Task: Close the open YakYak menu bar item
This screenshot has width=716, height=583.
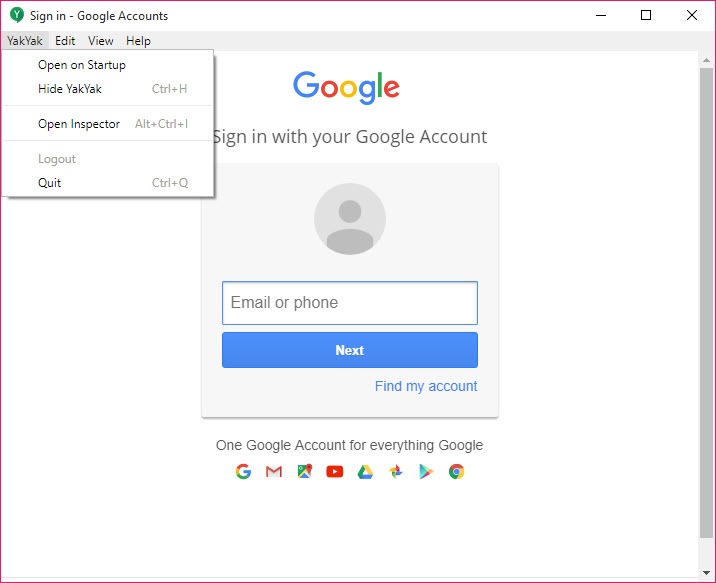Action: pyautogui.click(x=25, y=41)
